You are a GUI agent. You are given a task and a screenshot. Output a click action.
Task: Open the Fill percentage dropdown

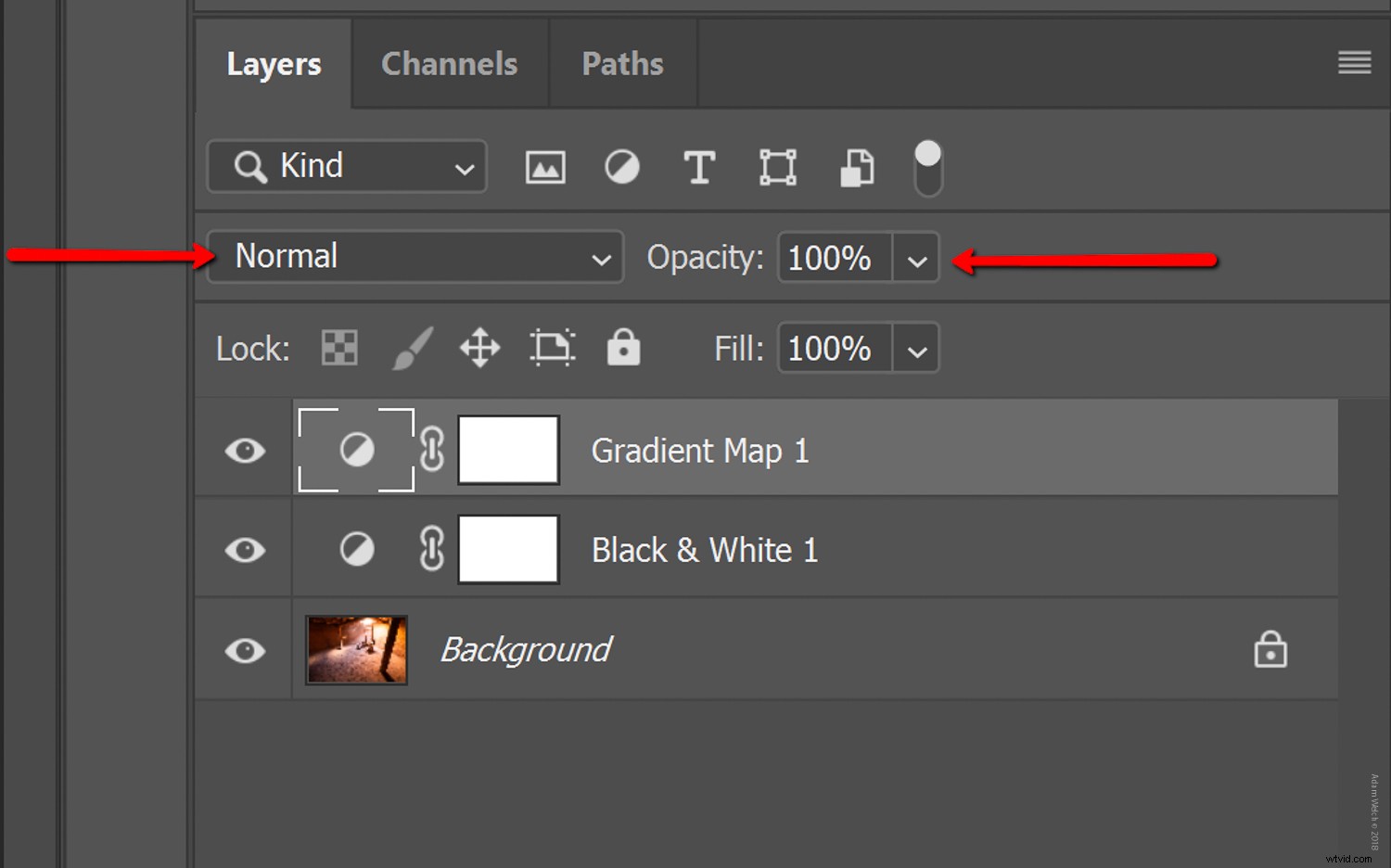tap(916, 348)
